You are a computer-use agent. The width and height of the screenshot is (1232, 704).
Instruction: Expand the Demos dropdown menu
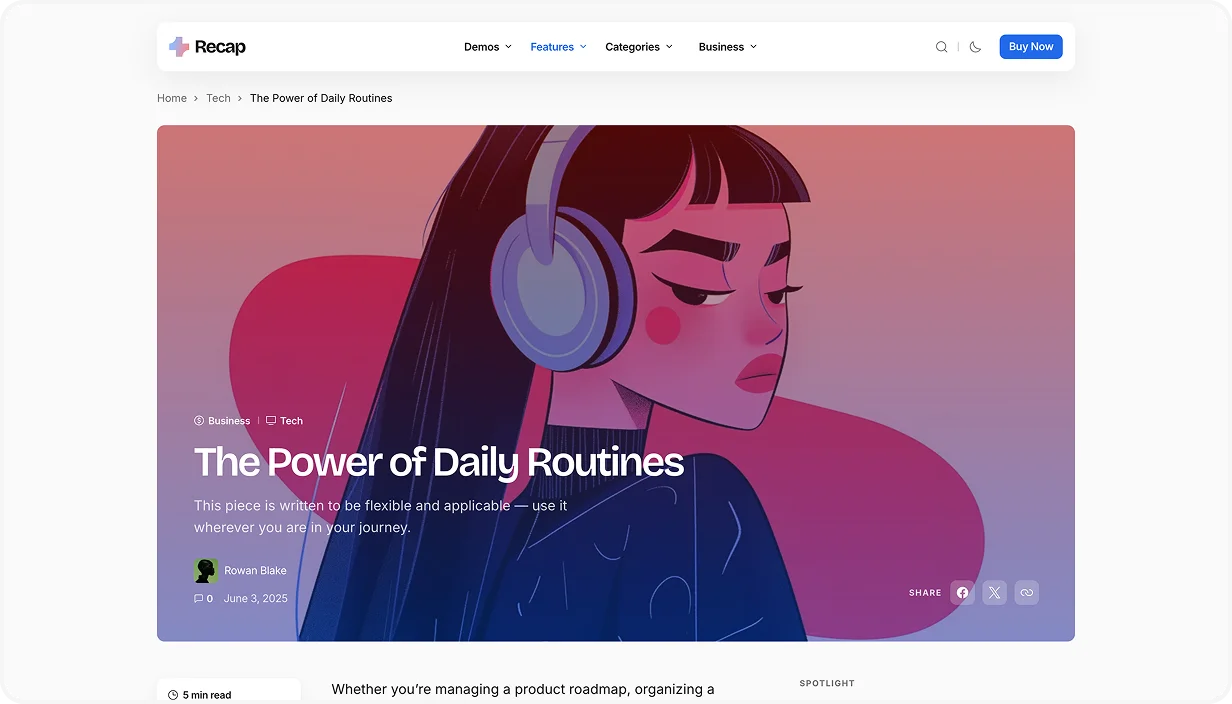click(487, 47)
